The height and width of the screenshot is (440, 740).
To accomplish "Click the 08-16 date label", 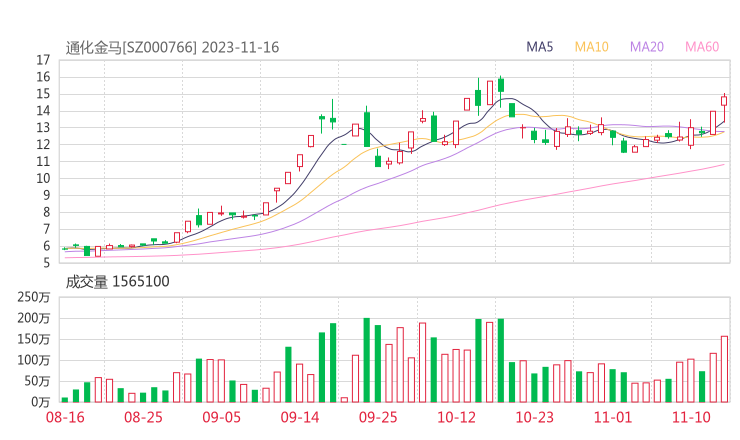I will (x=65, y=417).
